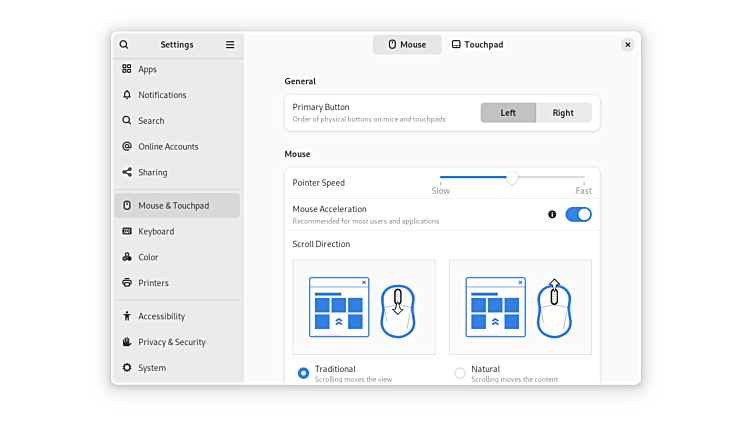Image resolution: width=752 pixels, height=423 pixels.
Task: Open the hamburger menu in Settings header
Action: (230, 45)
